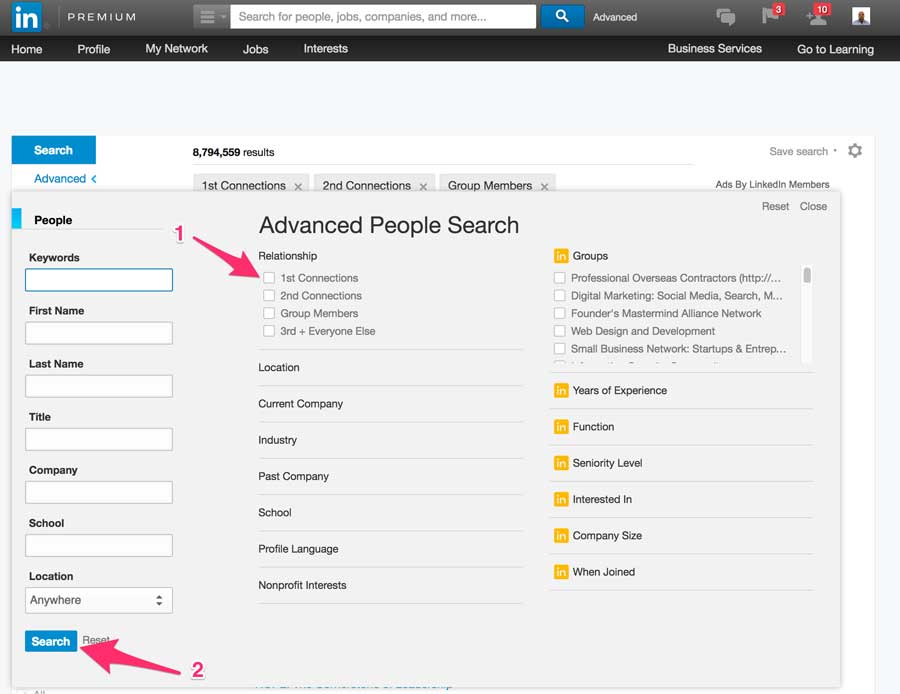Click the Reset link beside Search button

pos(95,639)
